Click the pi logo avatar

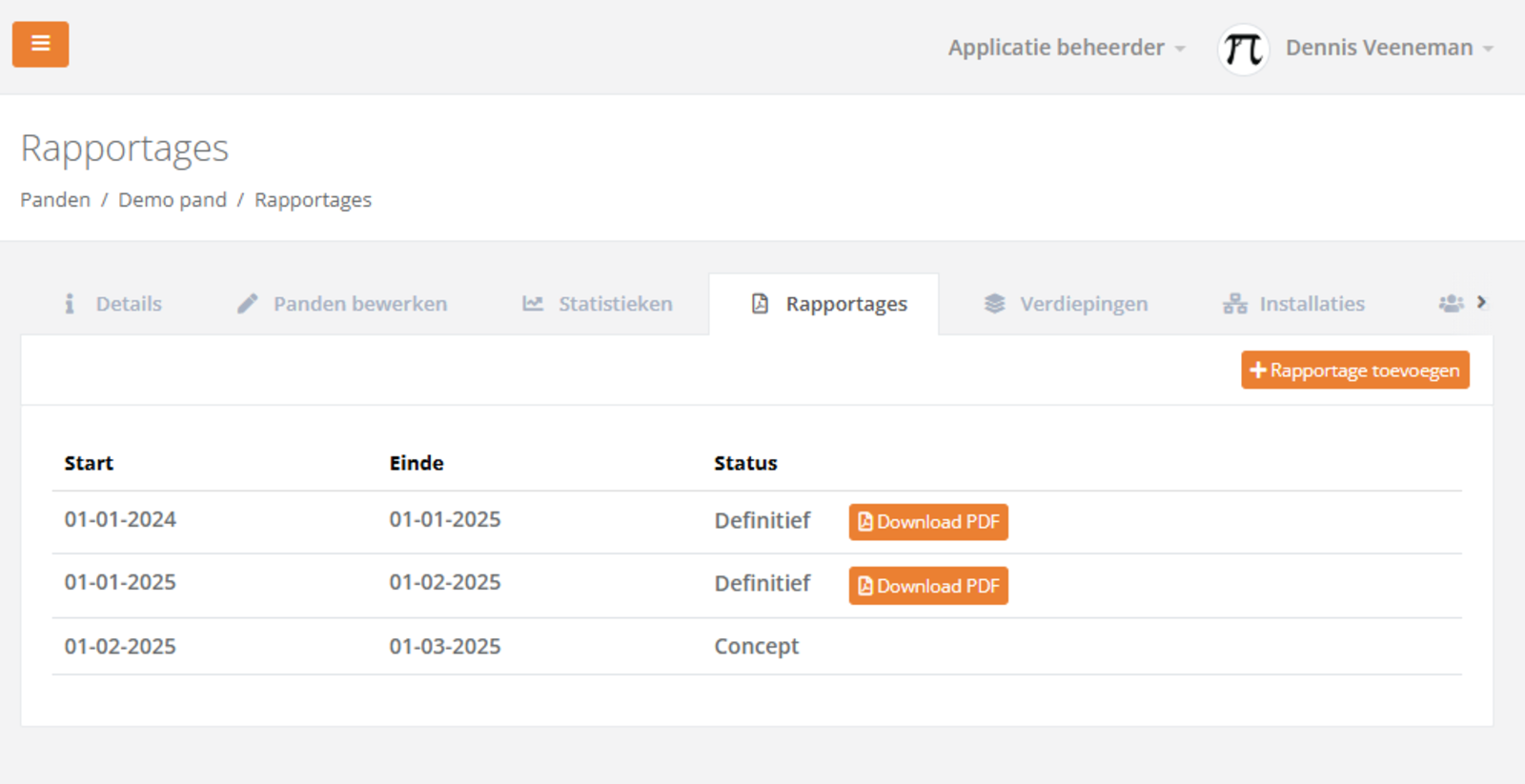click(x=1243, y=49)
